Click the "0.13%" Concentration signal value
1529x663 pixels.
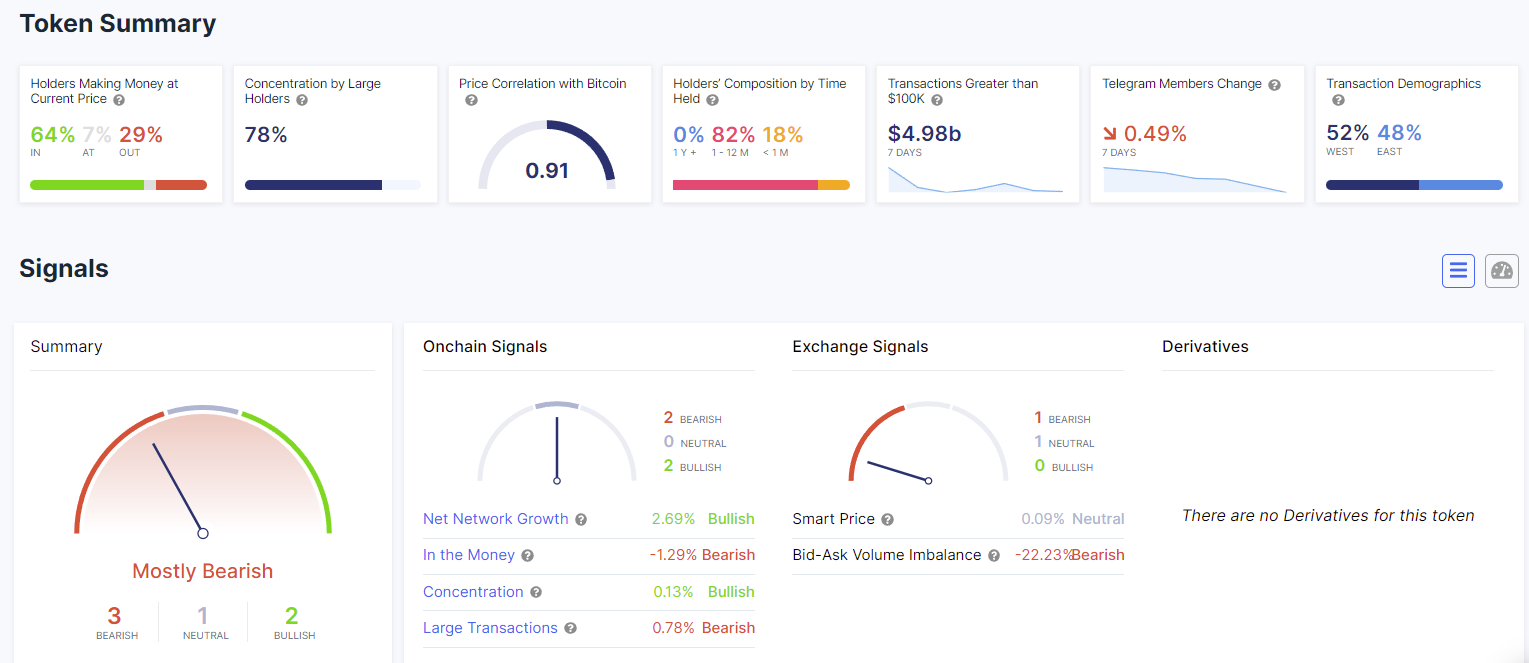click(x=673, y=592)
